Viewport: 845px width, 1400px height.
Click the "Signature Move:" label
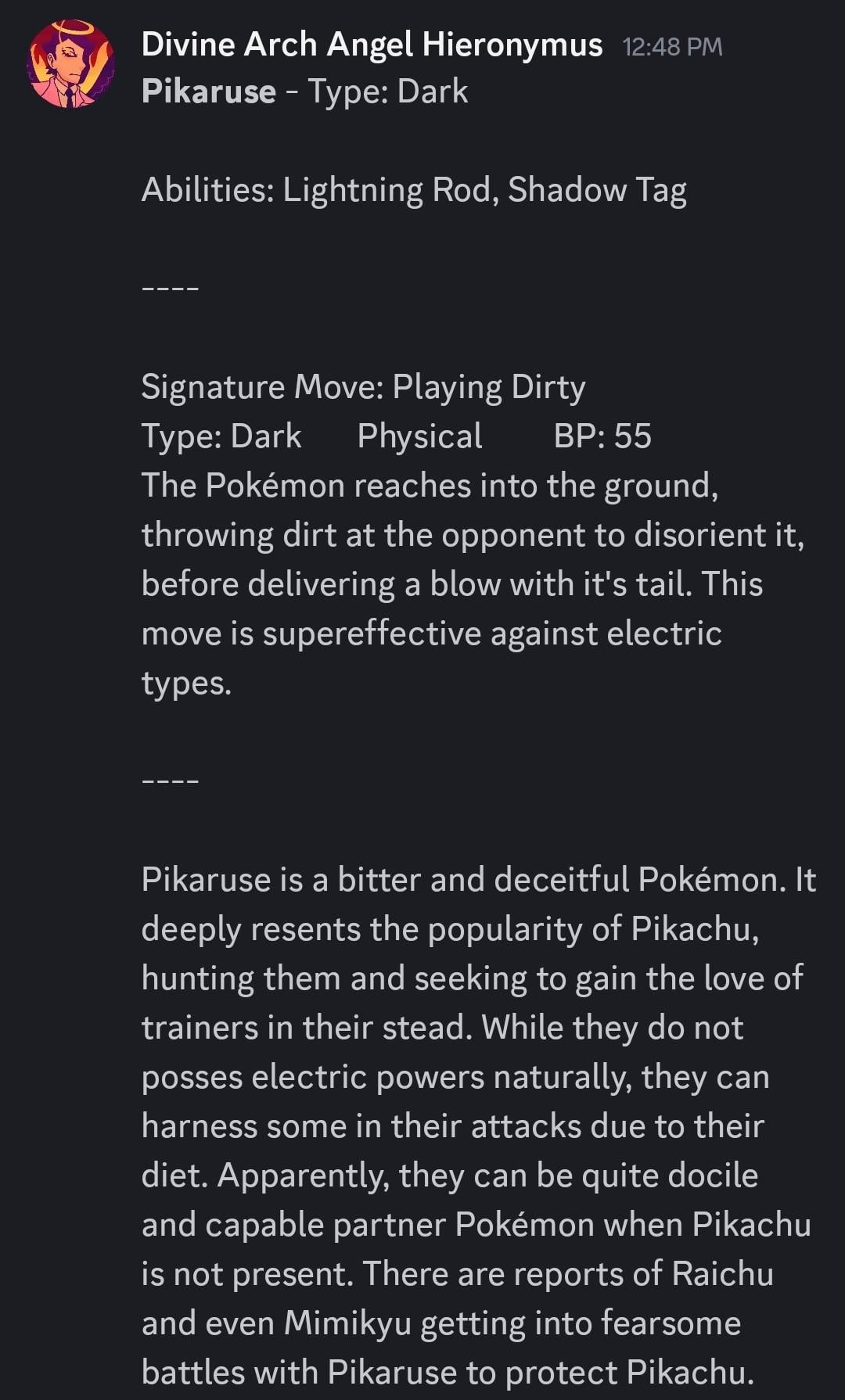point(262,387)
